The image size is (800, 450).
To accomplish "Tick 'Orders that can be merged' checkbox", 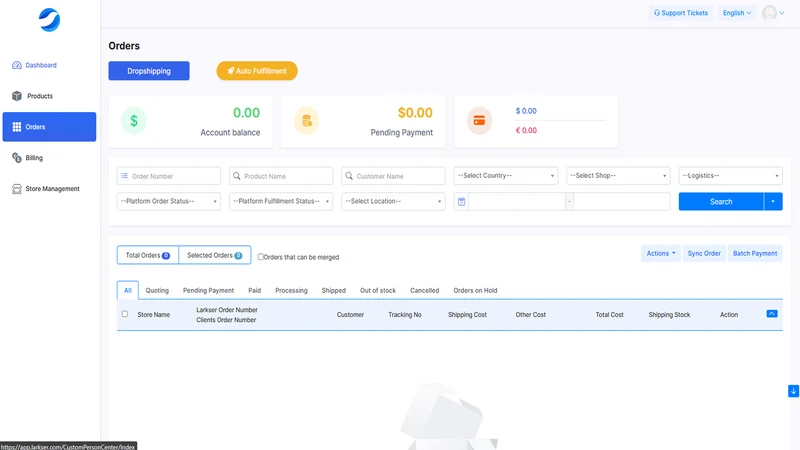I will pos(261,257).
